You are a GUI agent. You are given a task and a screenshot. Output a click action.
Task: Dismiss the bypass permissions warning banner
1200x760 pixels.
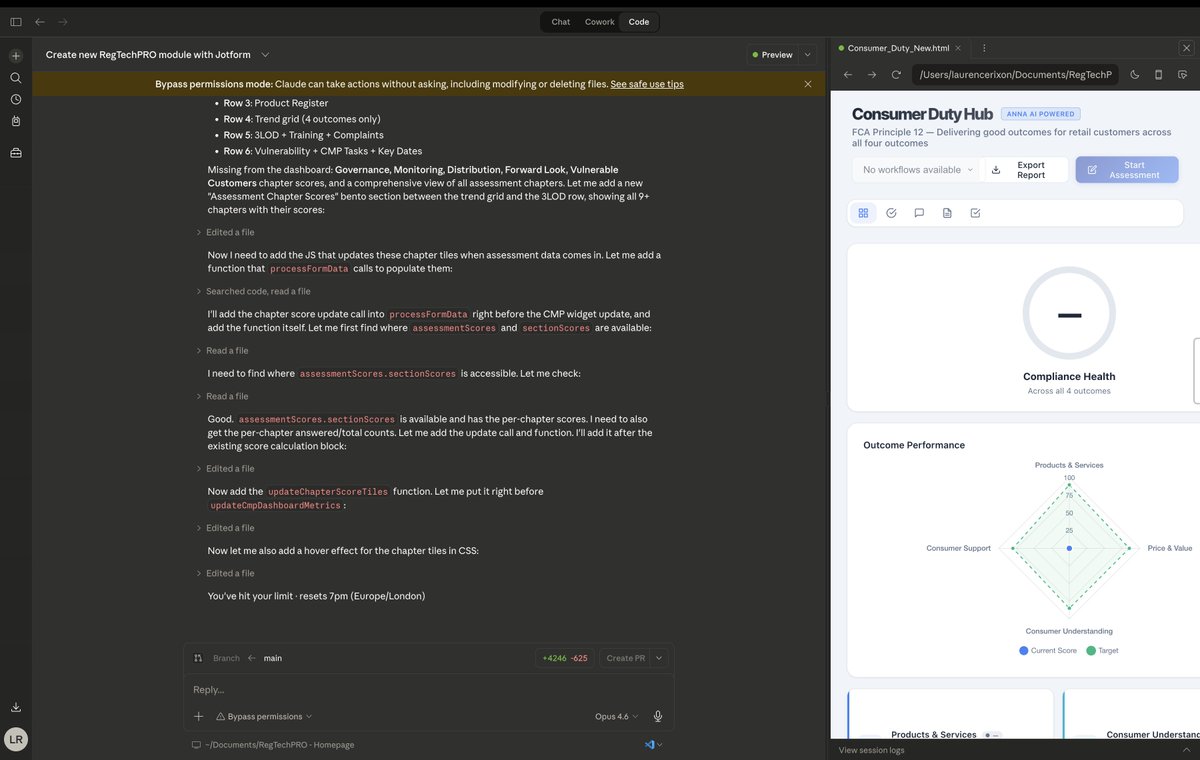(x=808, y=84)
